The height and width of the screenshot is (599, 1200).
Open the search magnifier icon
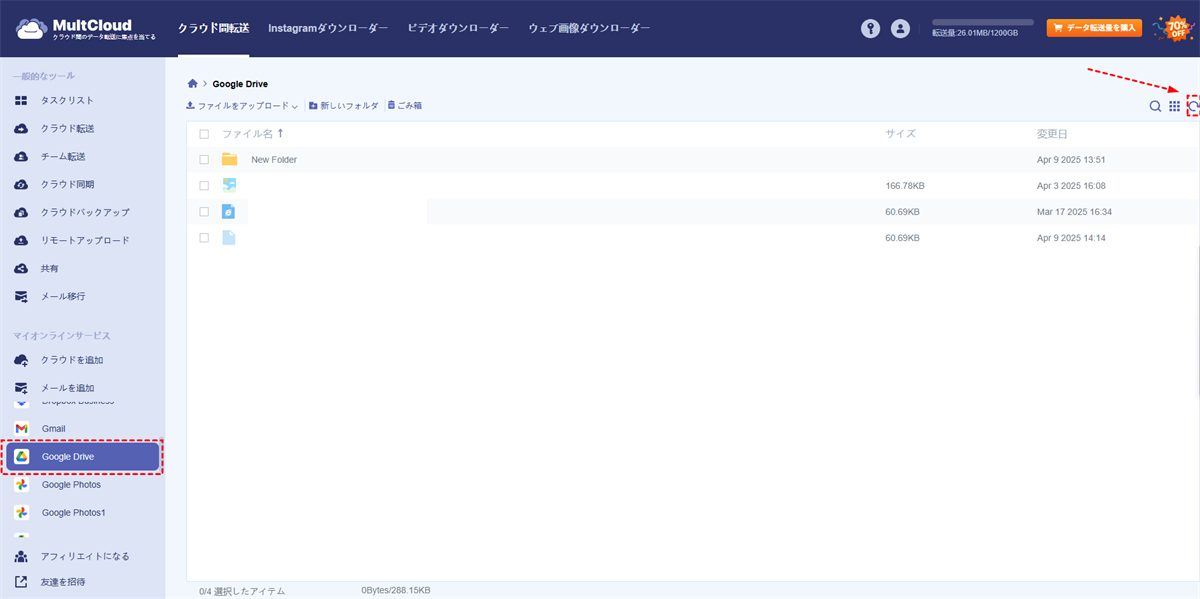coord(1155,106)
